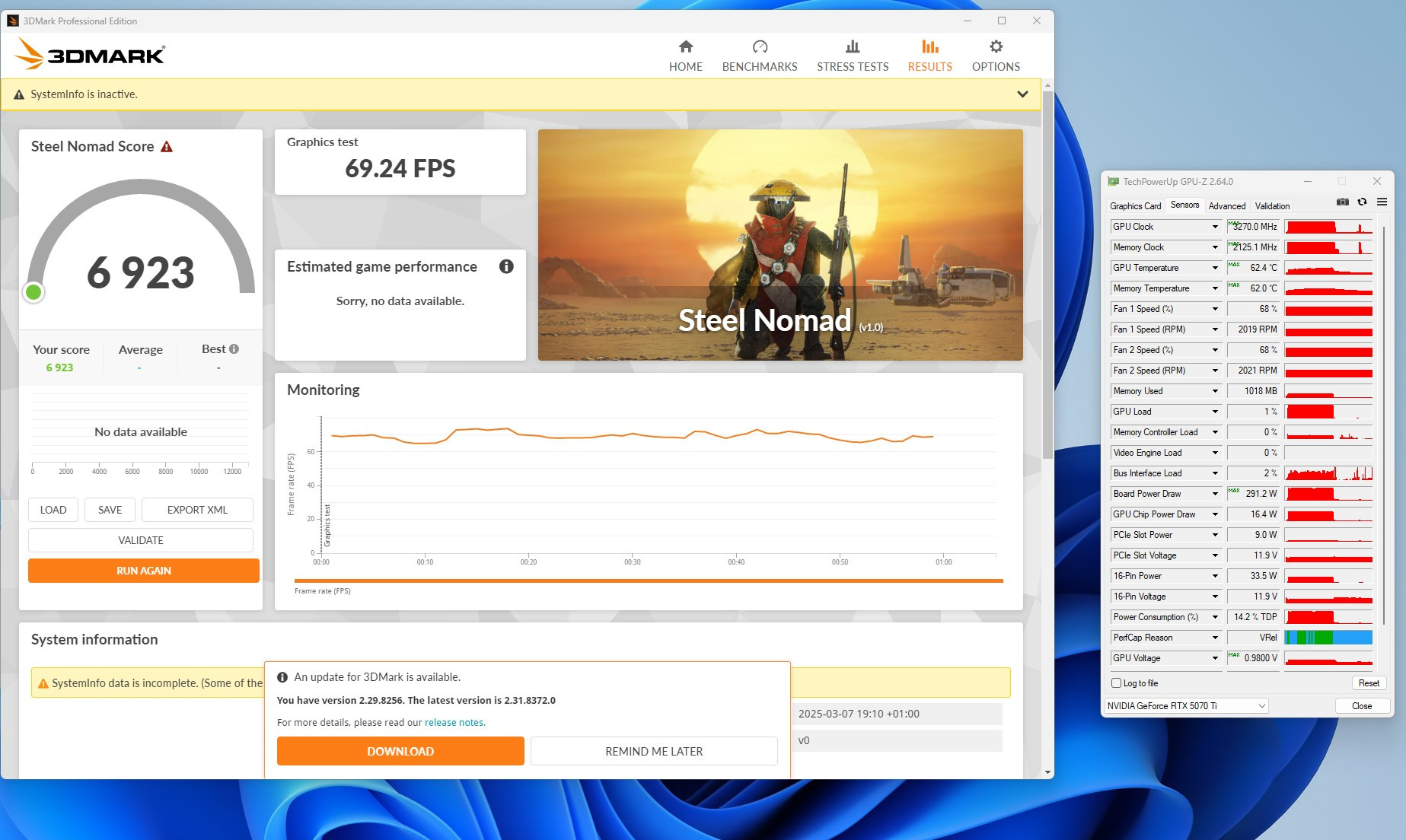Click the 3DMark vertical scrollbar
The height and width of the screenshot is (840, 1406).
click(x=1047, y=274)
